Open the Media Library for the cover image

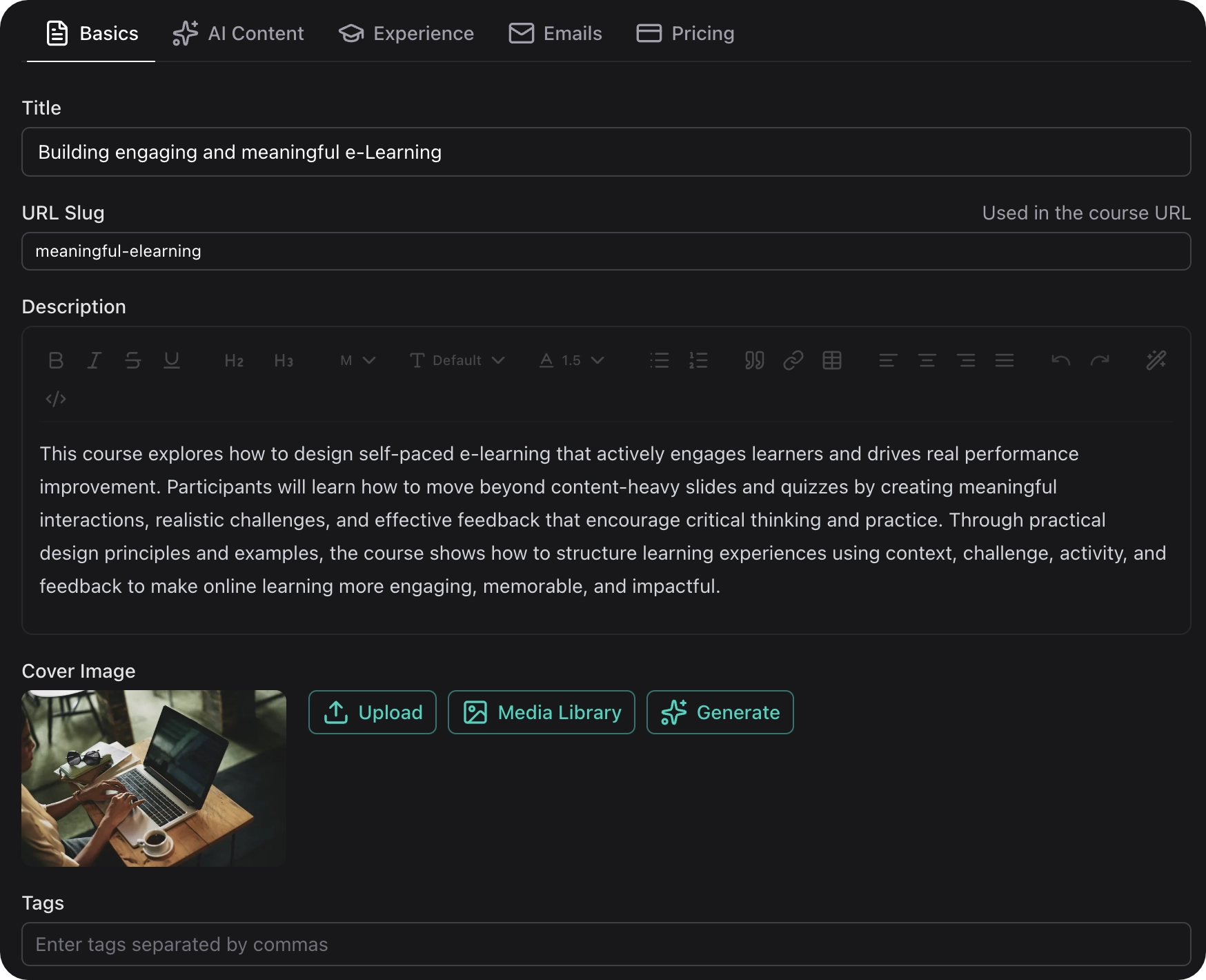(x=540, y=712)
